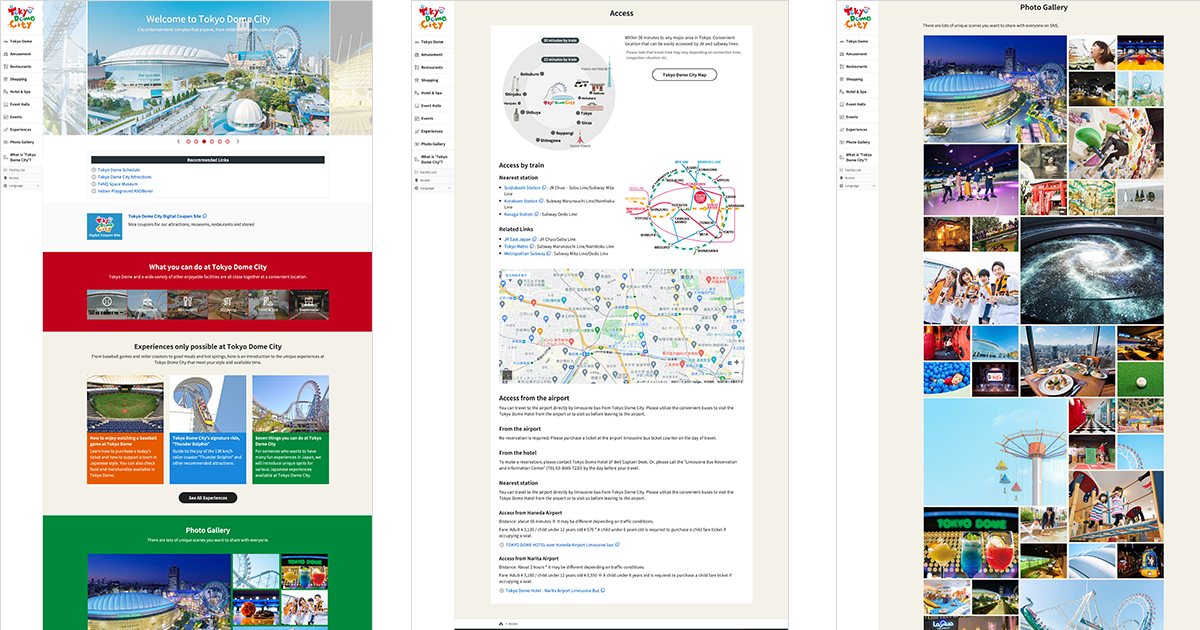Open TeNQ Space Museum recommended link
This screenshot has height=630, width=1200.
117,184
